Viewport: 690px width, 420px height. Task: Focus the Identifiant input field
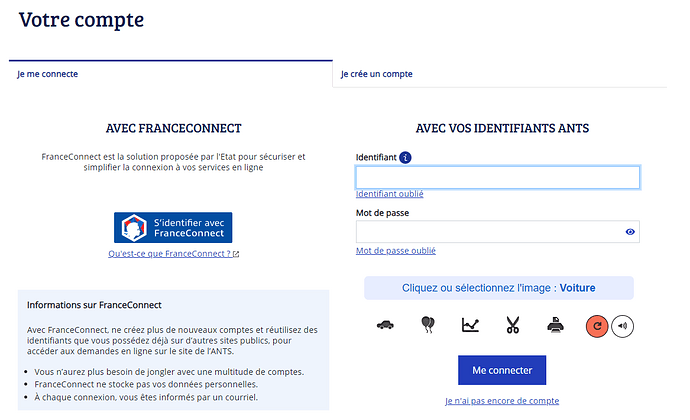pyautogui.click(x=498, y=177)
